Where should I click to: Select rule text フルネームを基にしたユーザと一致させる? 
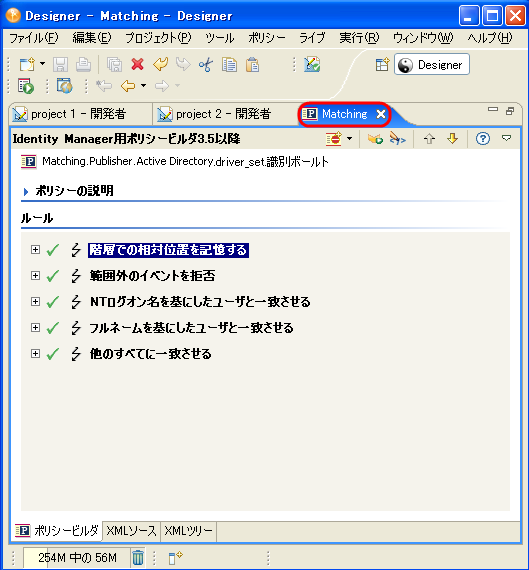(191, 328)
